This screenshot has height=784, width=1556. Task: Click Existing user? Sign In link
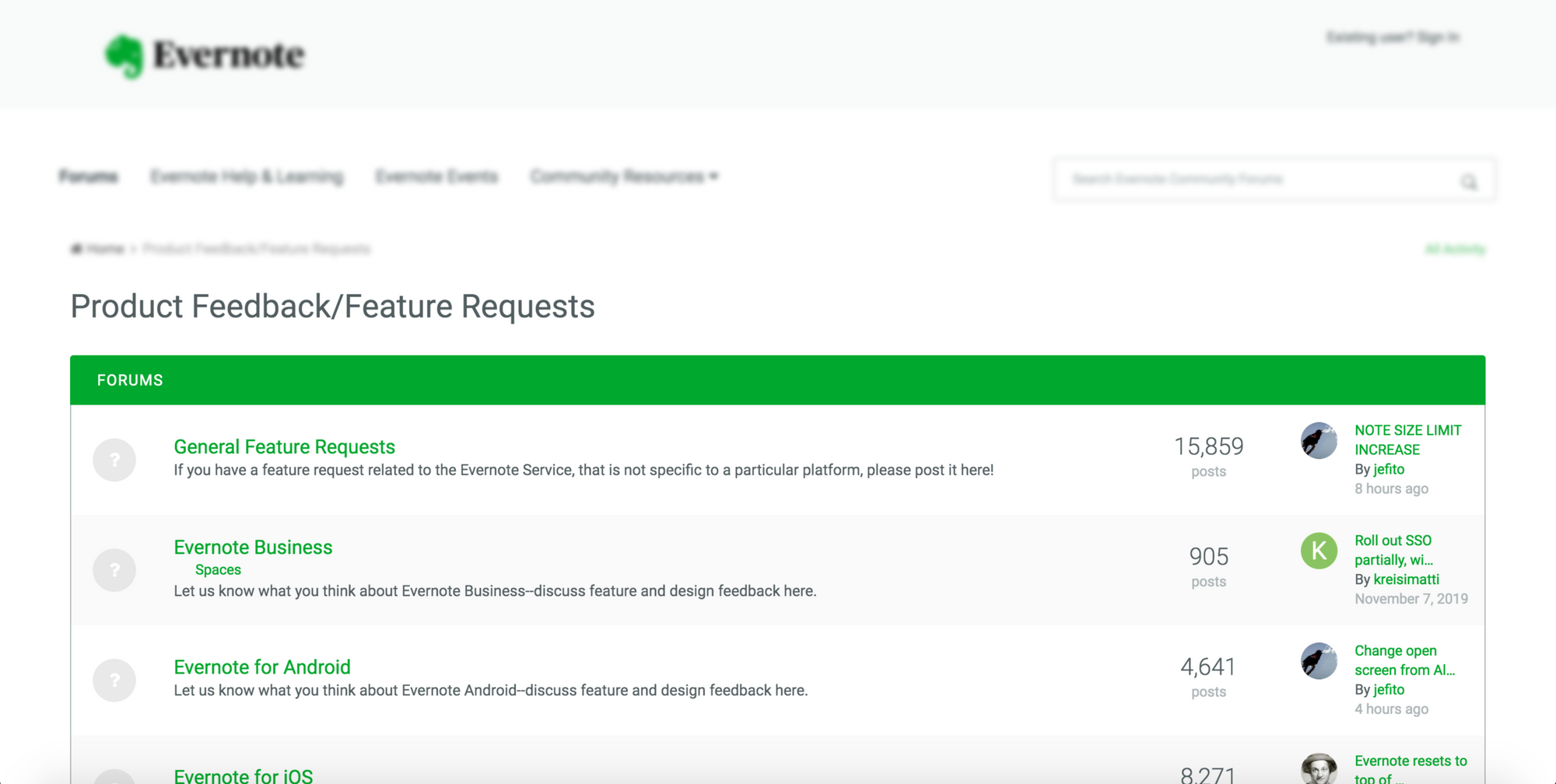[1393, 37]
